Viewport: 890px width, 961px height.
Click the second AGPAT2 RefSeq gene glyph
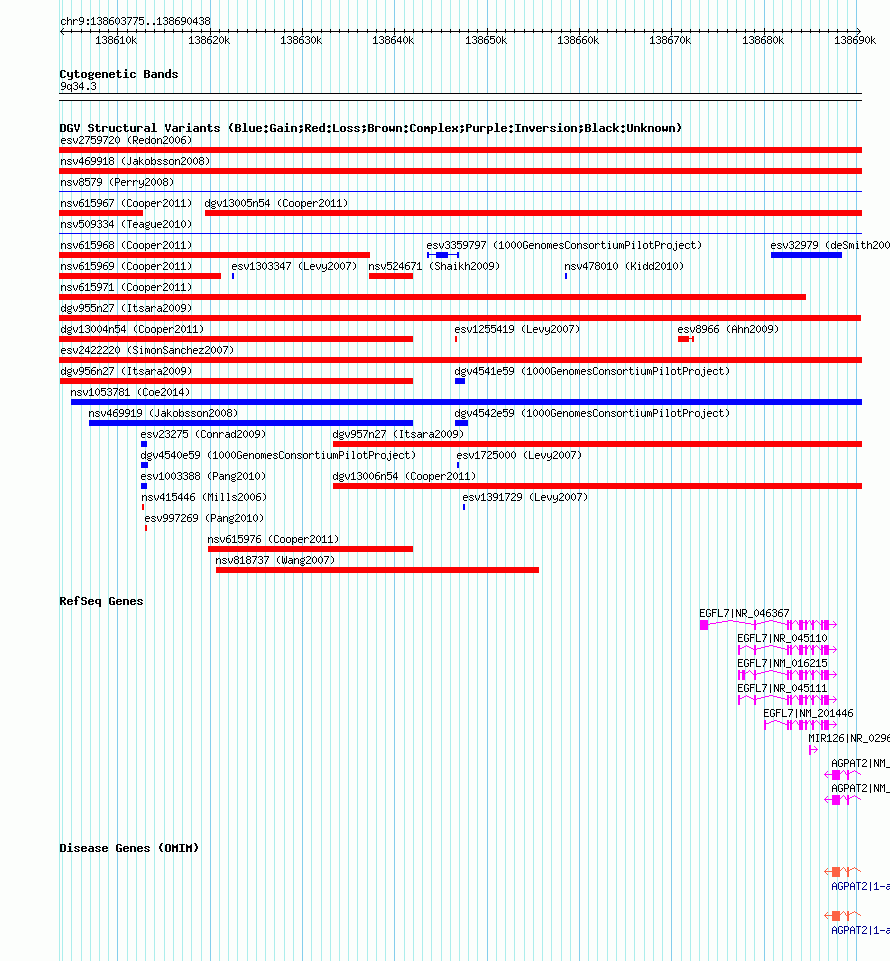[843, 800]
